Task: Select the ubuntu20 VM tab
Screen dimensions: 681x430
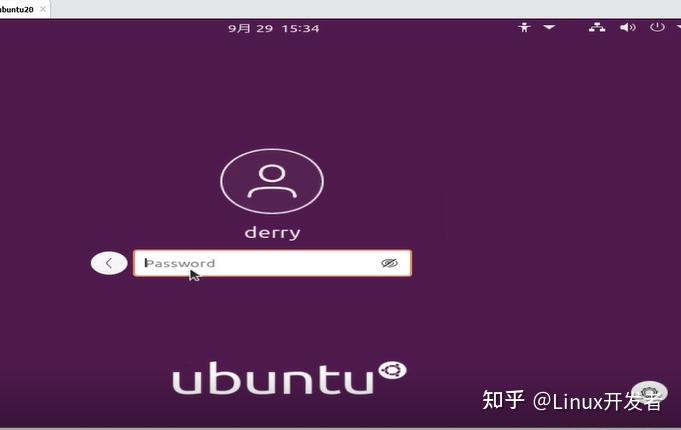Action: click(16, 8)
